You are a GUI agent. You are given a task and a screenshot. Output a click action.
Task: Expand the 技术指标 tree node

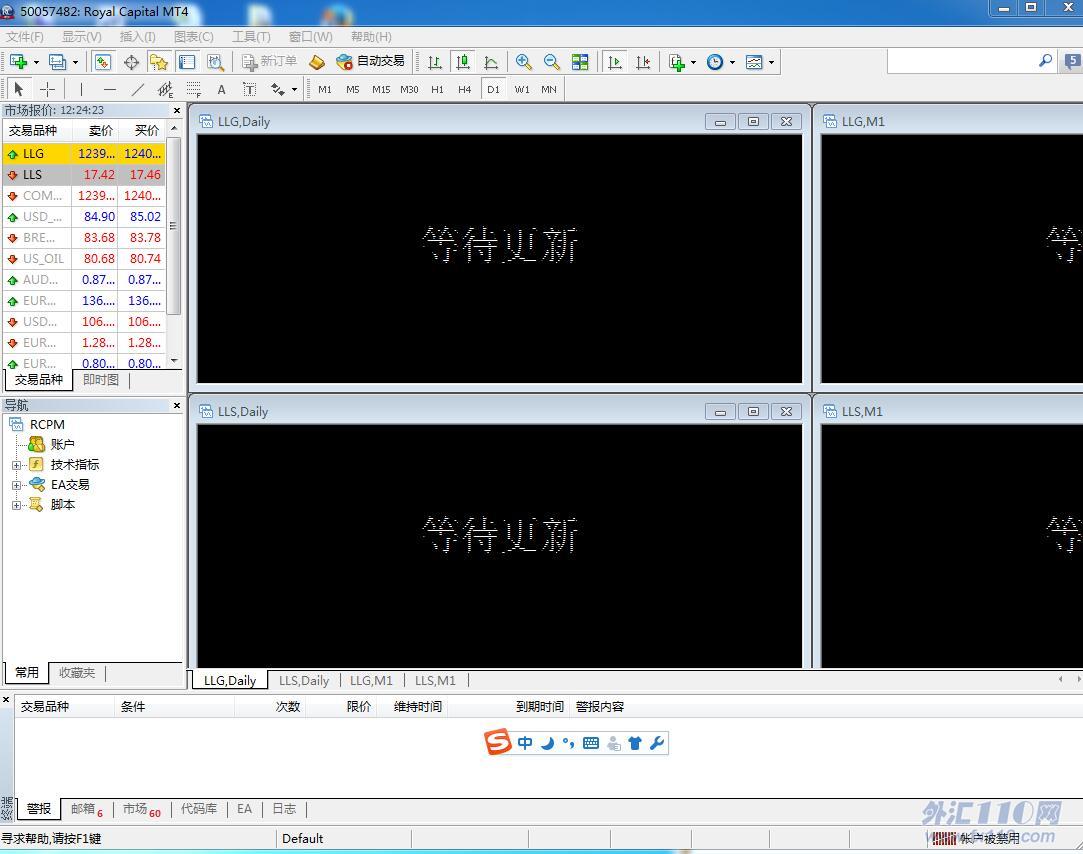(17, 465)
